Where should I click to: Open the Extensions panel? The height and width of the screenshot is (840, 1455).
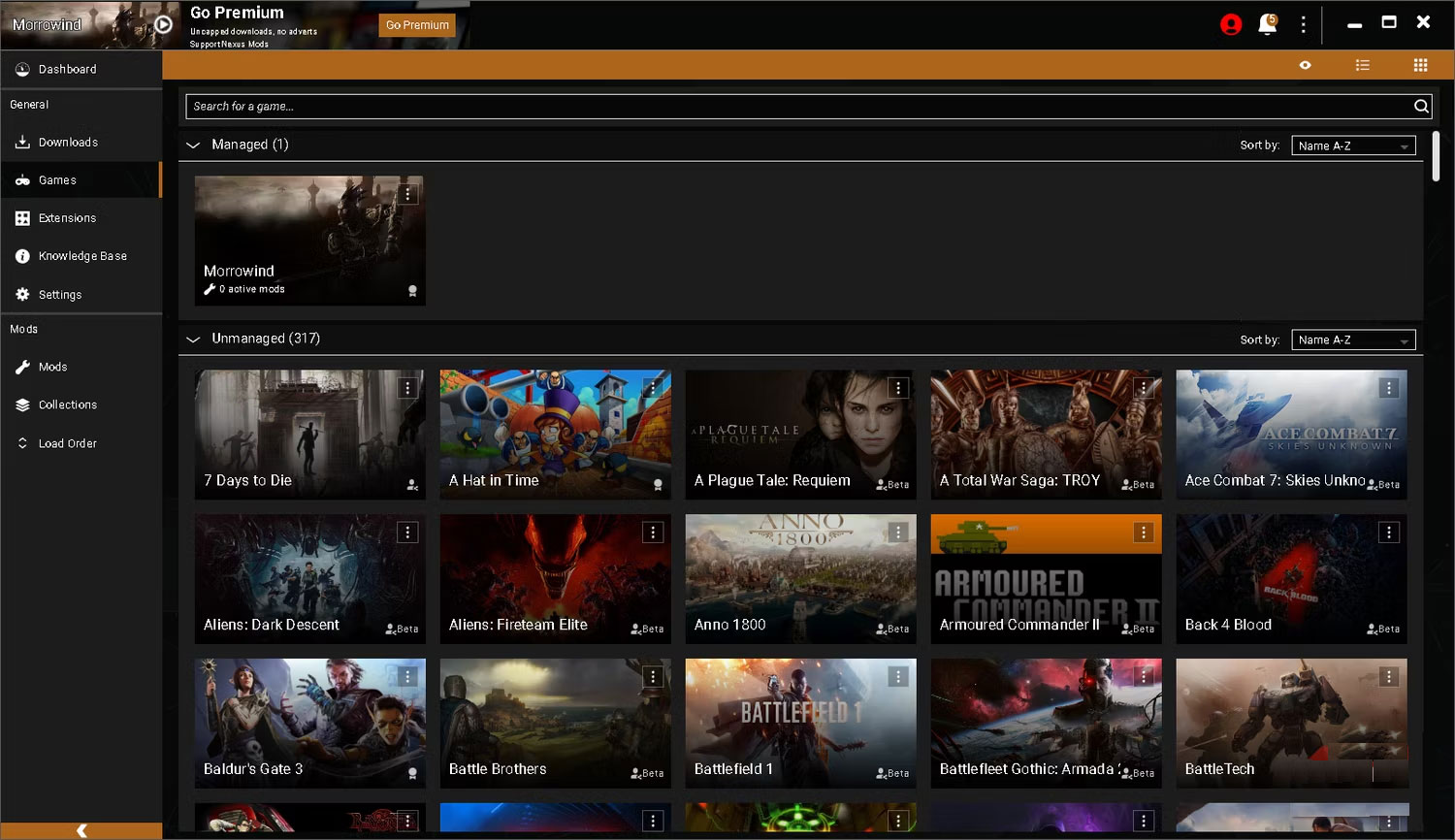67,217
